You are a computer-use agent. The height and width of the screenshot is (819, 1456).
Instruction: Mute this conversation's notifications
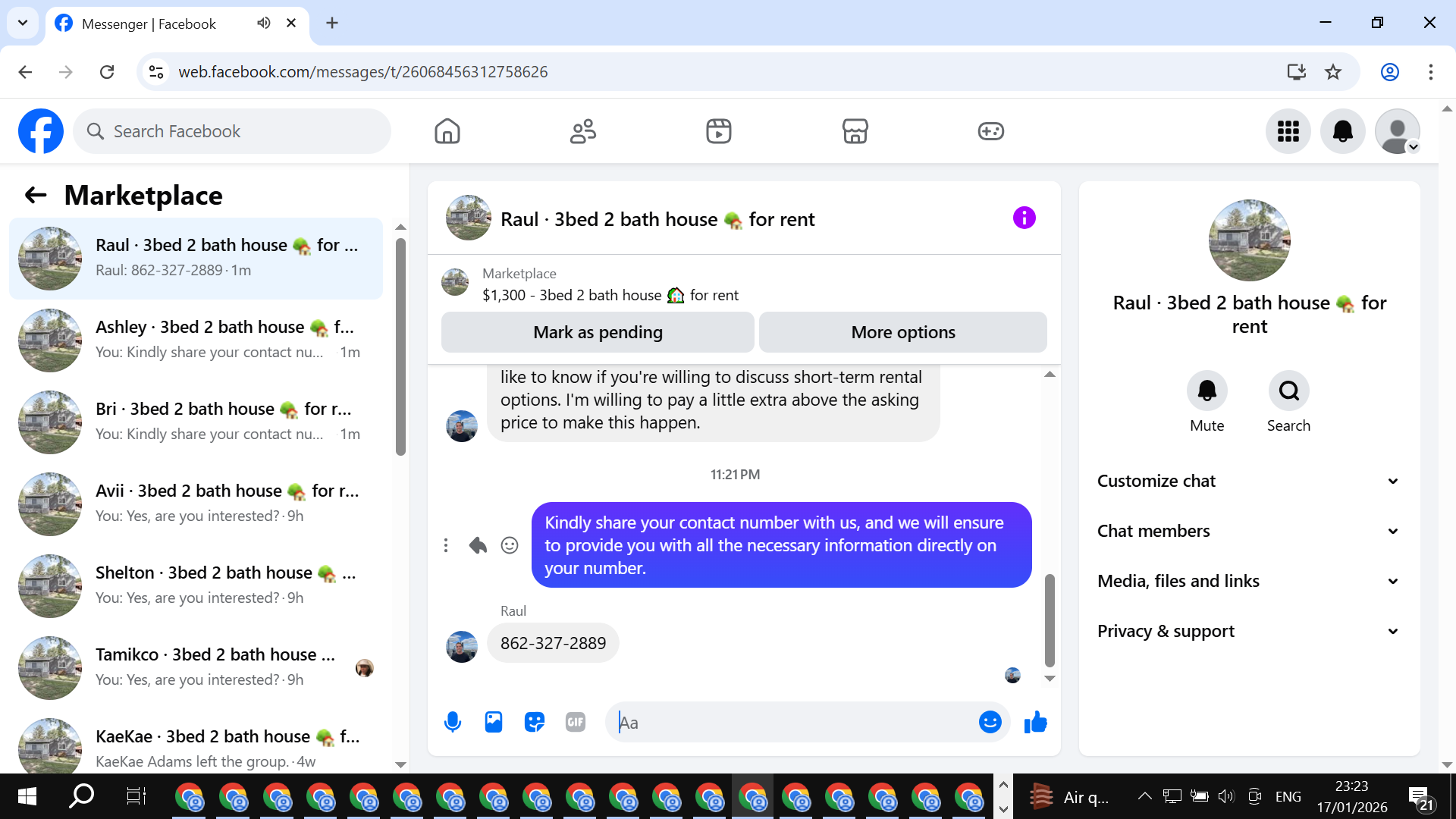click(1207, 391)
